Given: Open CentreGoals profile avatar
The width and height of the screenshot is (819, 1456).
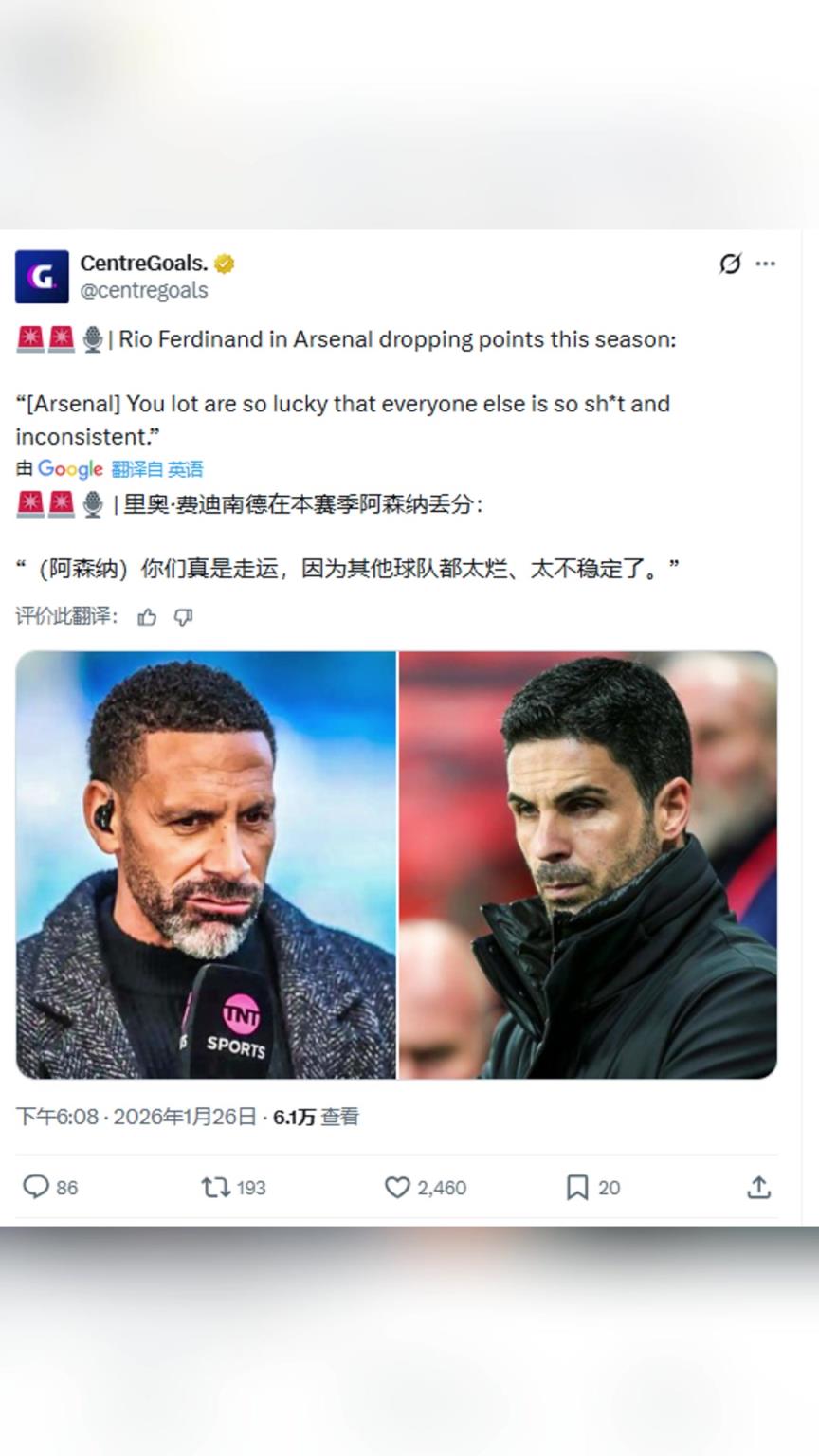Looking at the screenshot, I should (42, 277).
